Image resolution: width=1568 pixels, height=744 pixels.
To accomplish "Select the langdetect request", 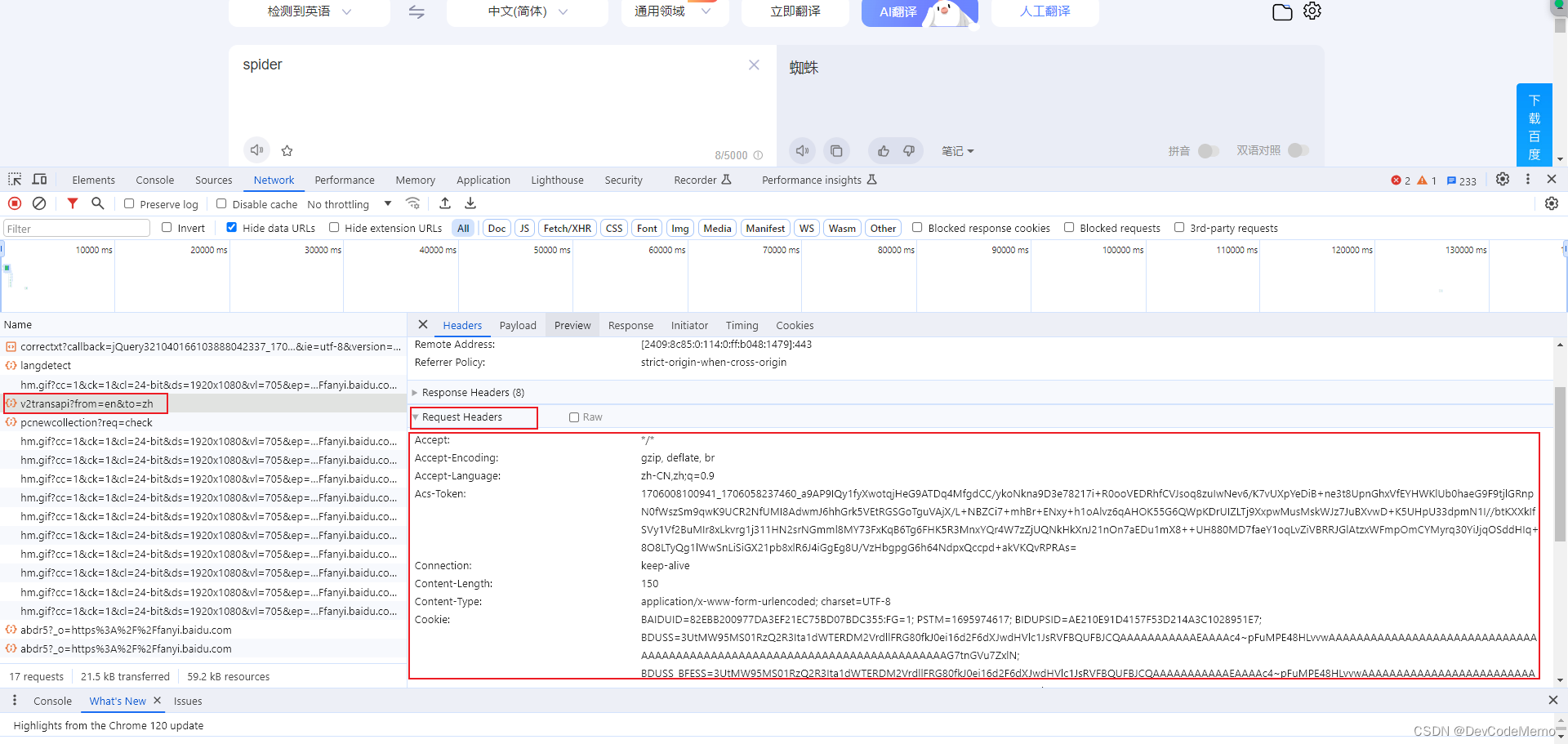I will pyautogui.click(x=204, y=366).
